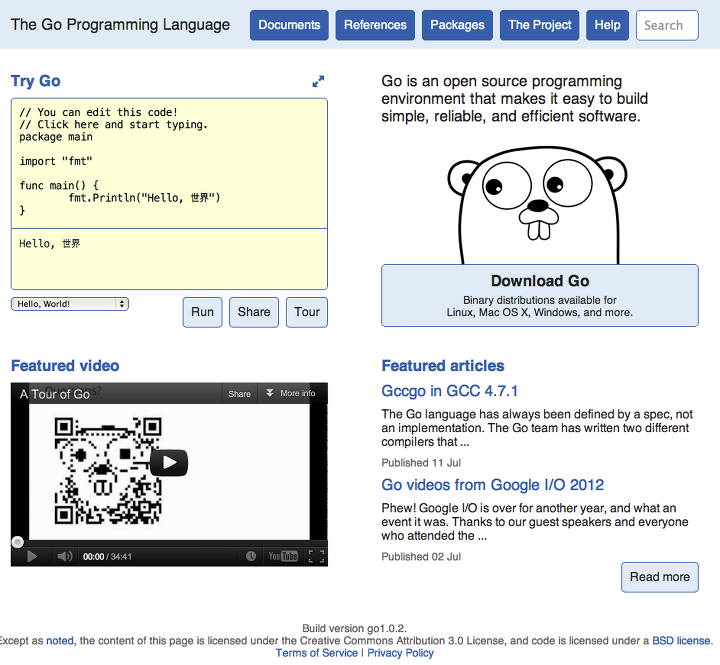Image resolution: width=720 pixels, height=665 pixels.
Task: Run the Go code sample
Action: coord(202,312)
